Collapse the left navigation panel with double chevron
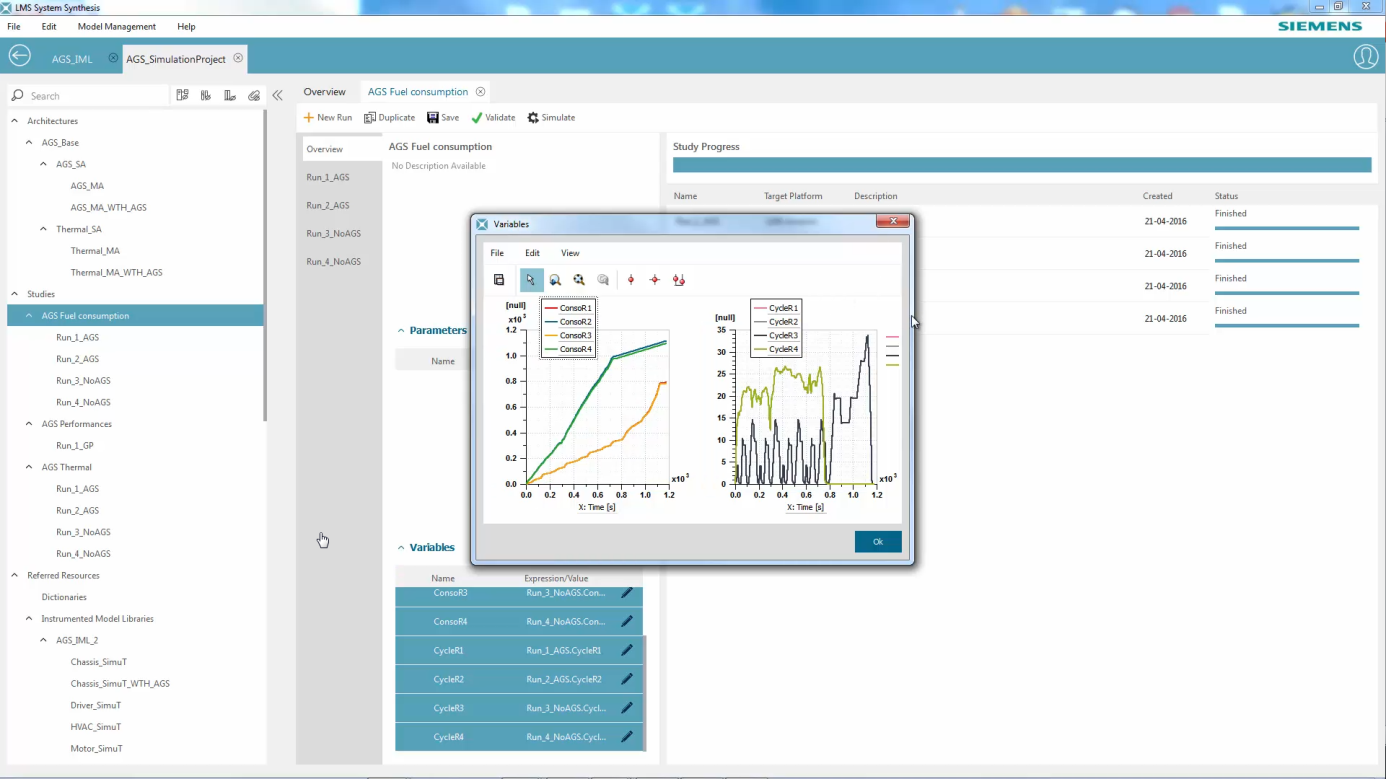Viewport: 1386px width, 779px height. (278, 95)
